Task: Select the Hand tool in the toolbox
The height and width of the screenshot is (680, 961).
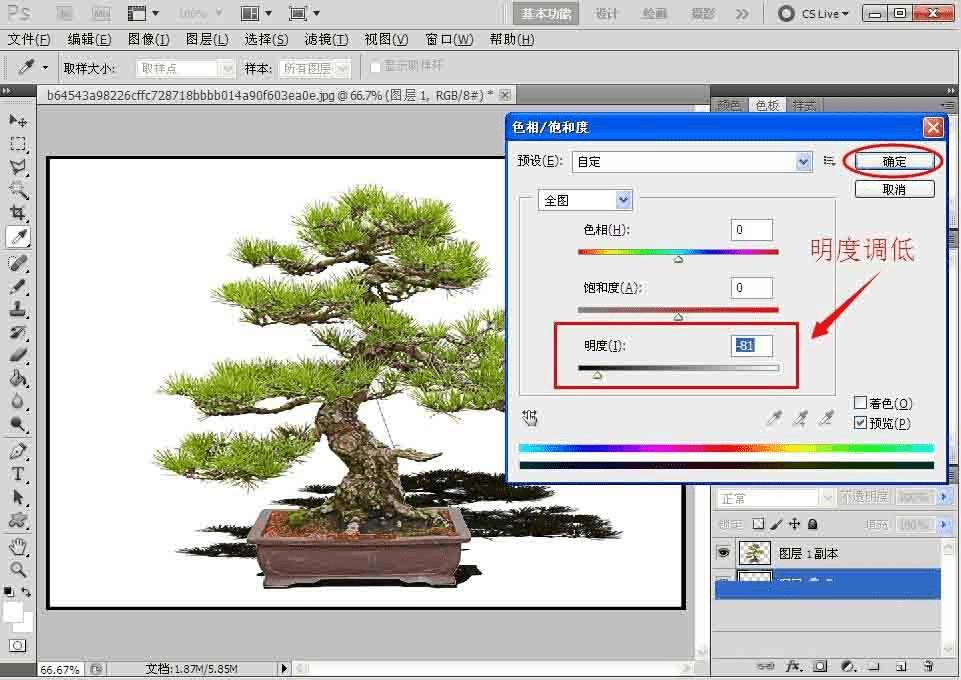Action: click(18, 546)
